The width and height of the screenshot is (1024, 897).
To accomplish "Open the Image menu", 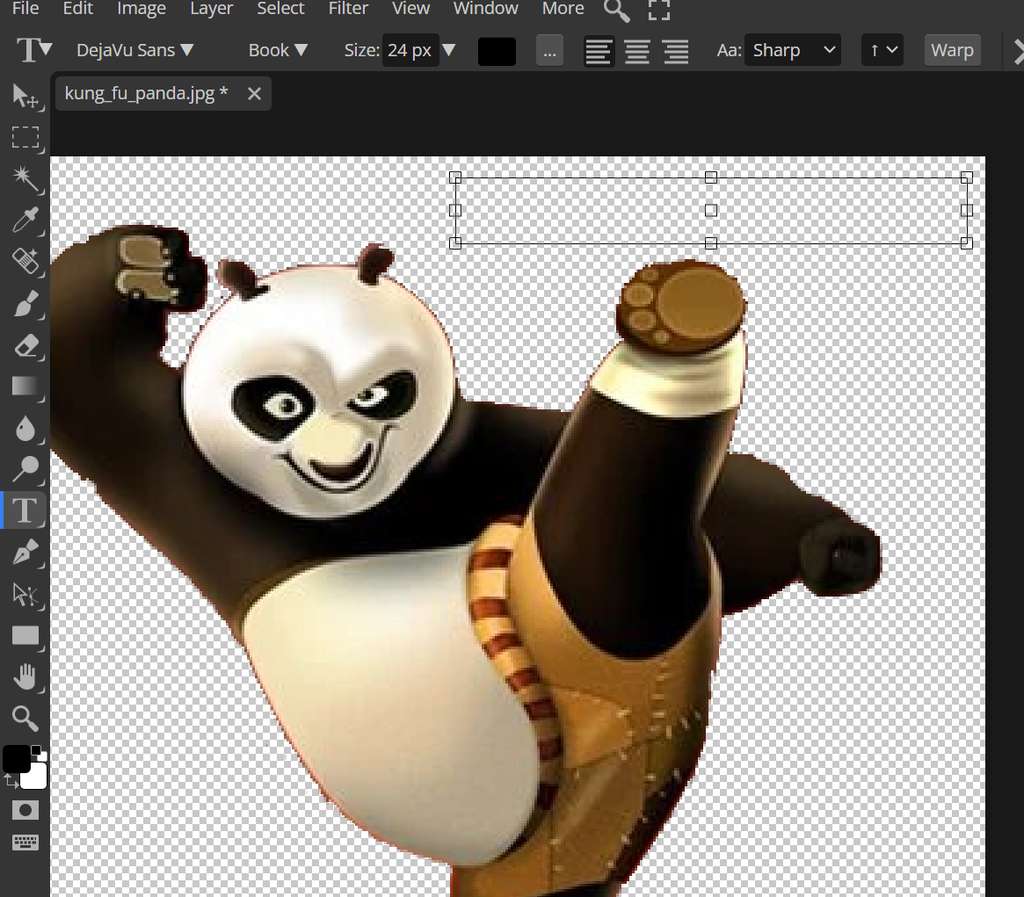I will [141, 8].
